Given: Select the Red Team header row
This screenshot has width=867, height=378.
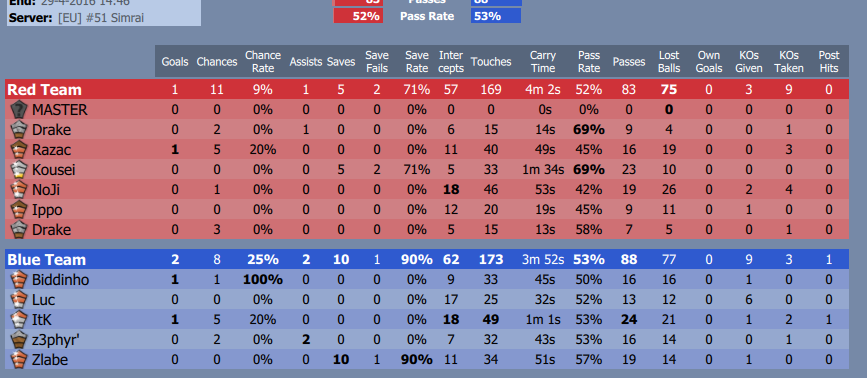Looking at the screenshot, I should point(427,90).
